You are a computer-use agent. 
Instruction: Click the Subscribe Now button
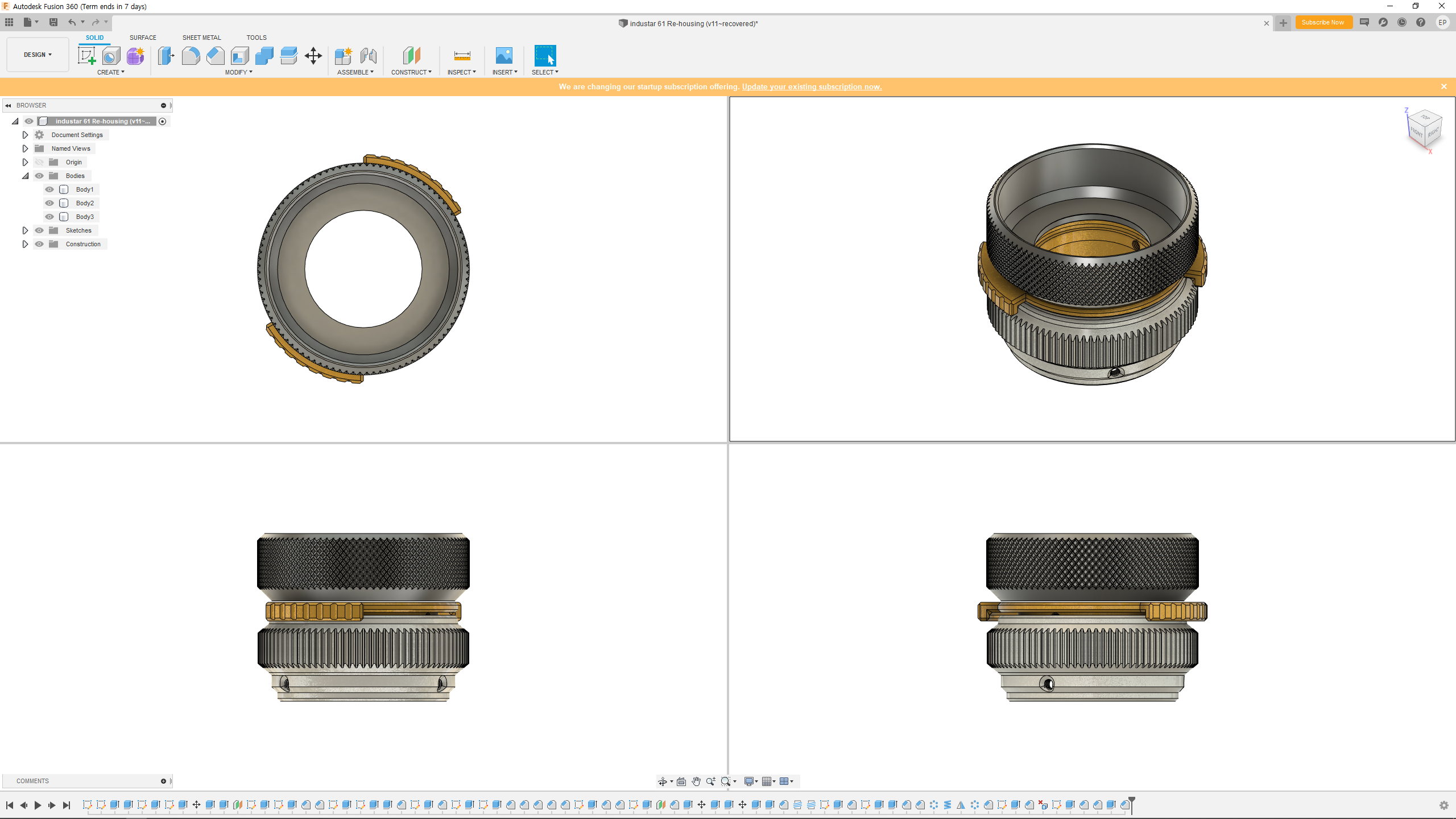point(1322,23)
